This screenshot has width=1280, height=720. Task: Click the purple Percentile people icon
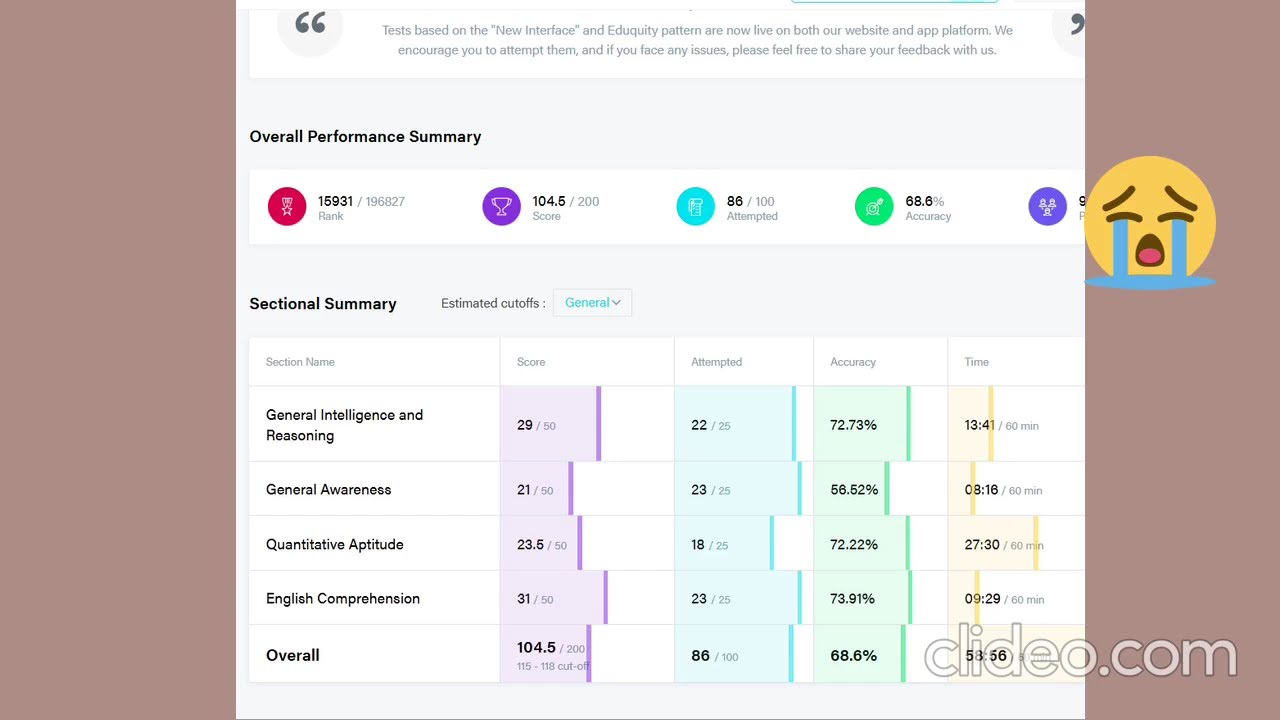coord(1047,207)
